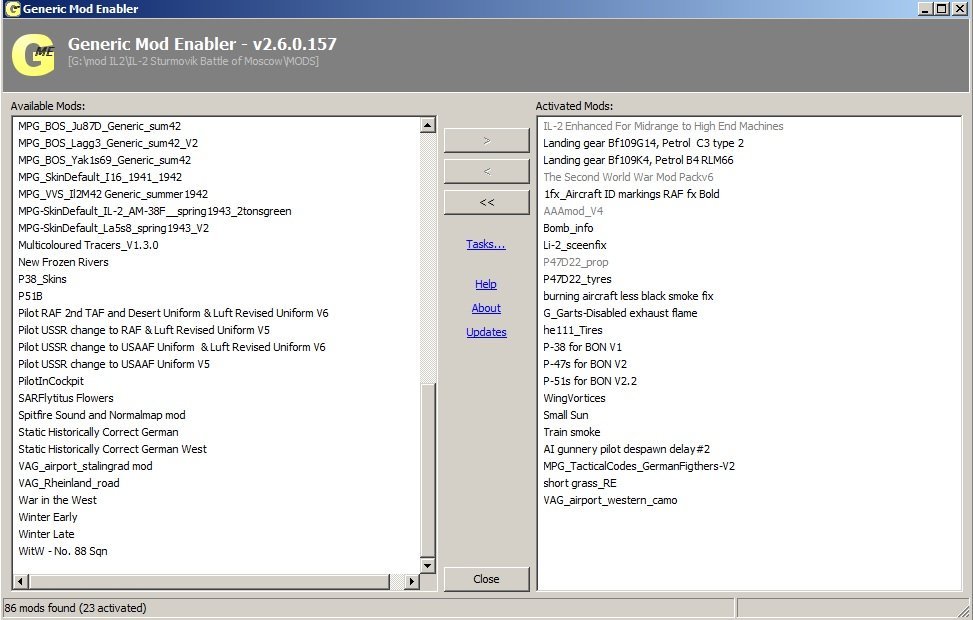This screenshot has width=973, height=620.
Task: Click the '>' activate mod arrow button
Action: click(486, 140)
